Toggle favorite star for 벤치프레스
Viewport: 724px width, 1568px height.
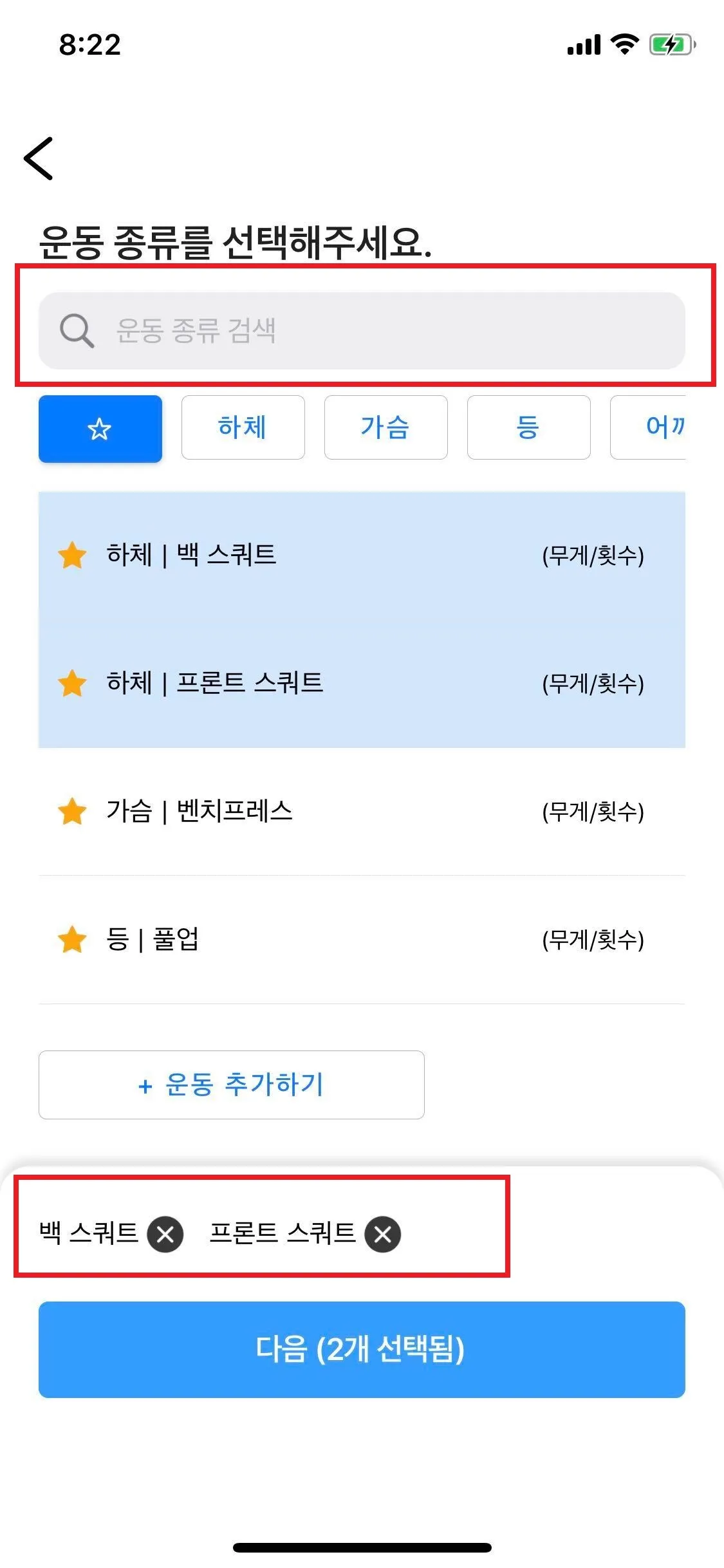[x=72, y=812]
